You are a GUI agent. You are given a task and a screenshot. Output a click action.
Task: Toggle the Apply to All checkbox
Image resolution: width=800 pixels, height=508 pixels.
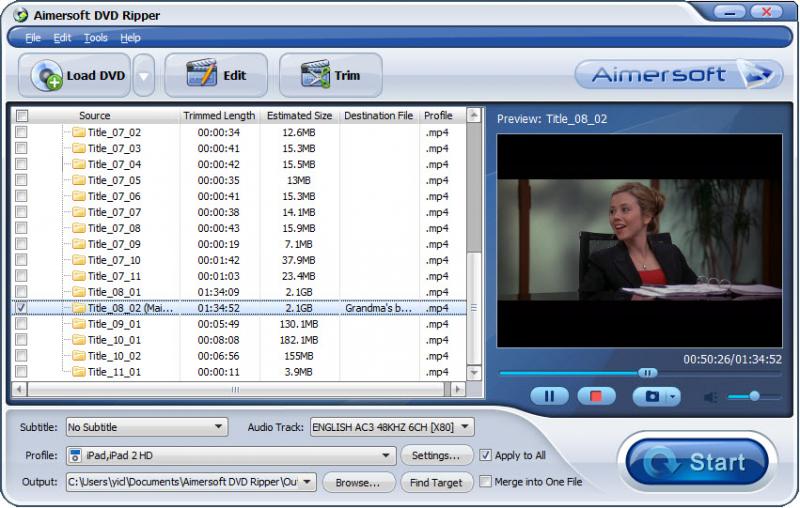pos(486,455)
